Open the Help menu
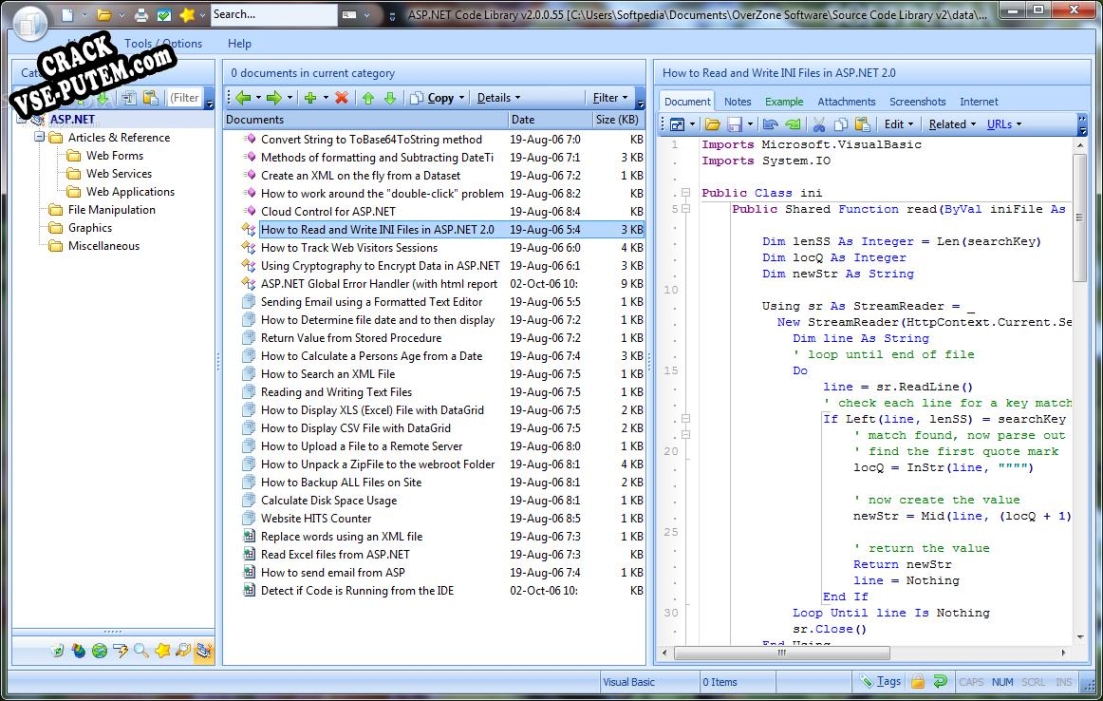 [x=239, y=44]
